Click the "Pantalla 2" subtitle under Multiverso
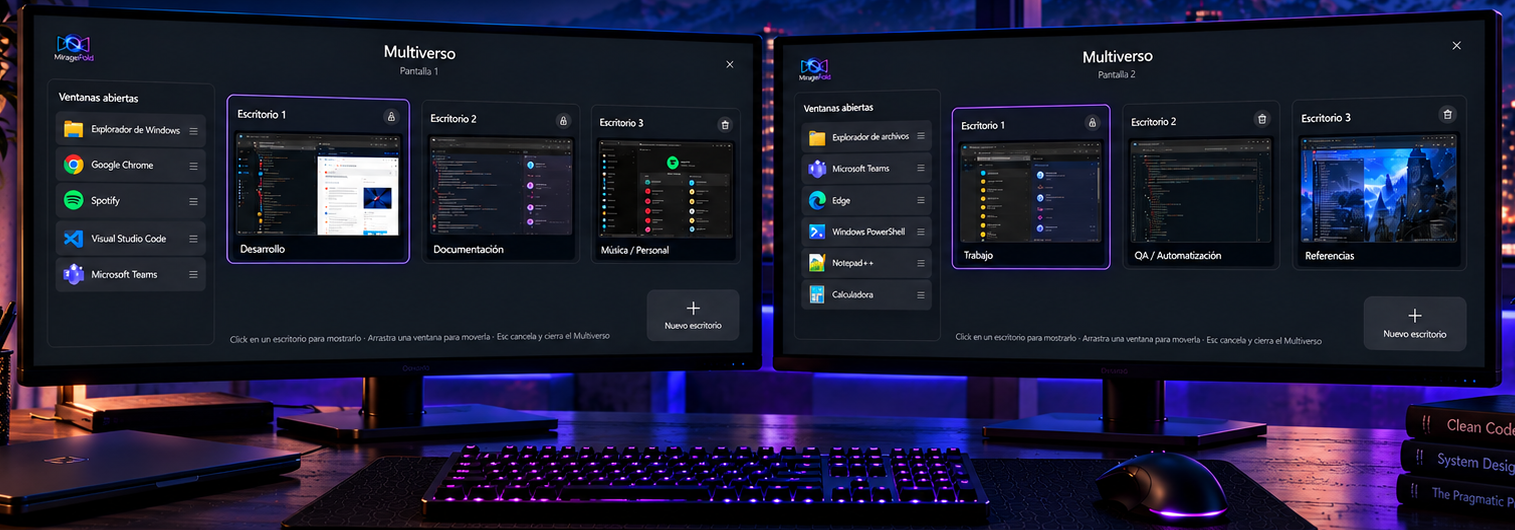The height and width of the screenshot is (530, 1515). [1117, 74]
